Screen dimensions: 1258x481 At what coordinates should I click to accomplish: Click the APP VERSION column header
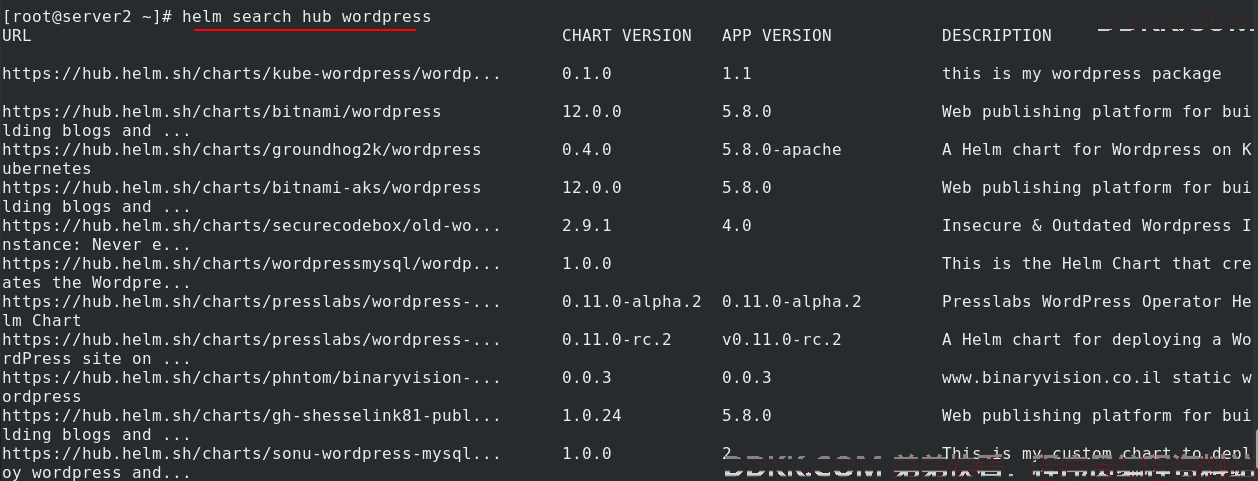[777, 35]
